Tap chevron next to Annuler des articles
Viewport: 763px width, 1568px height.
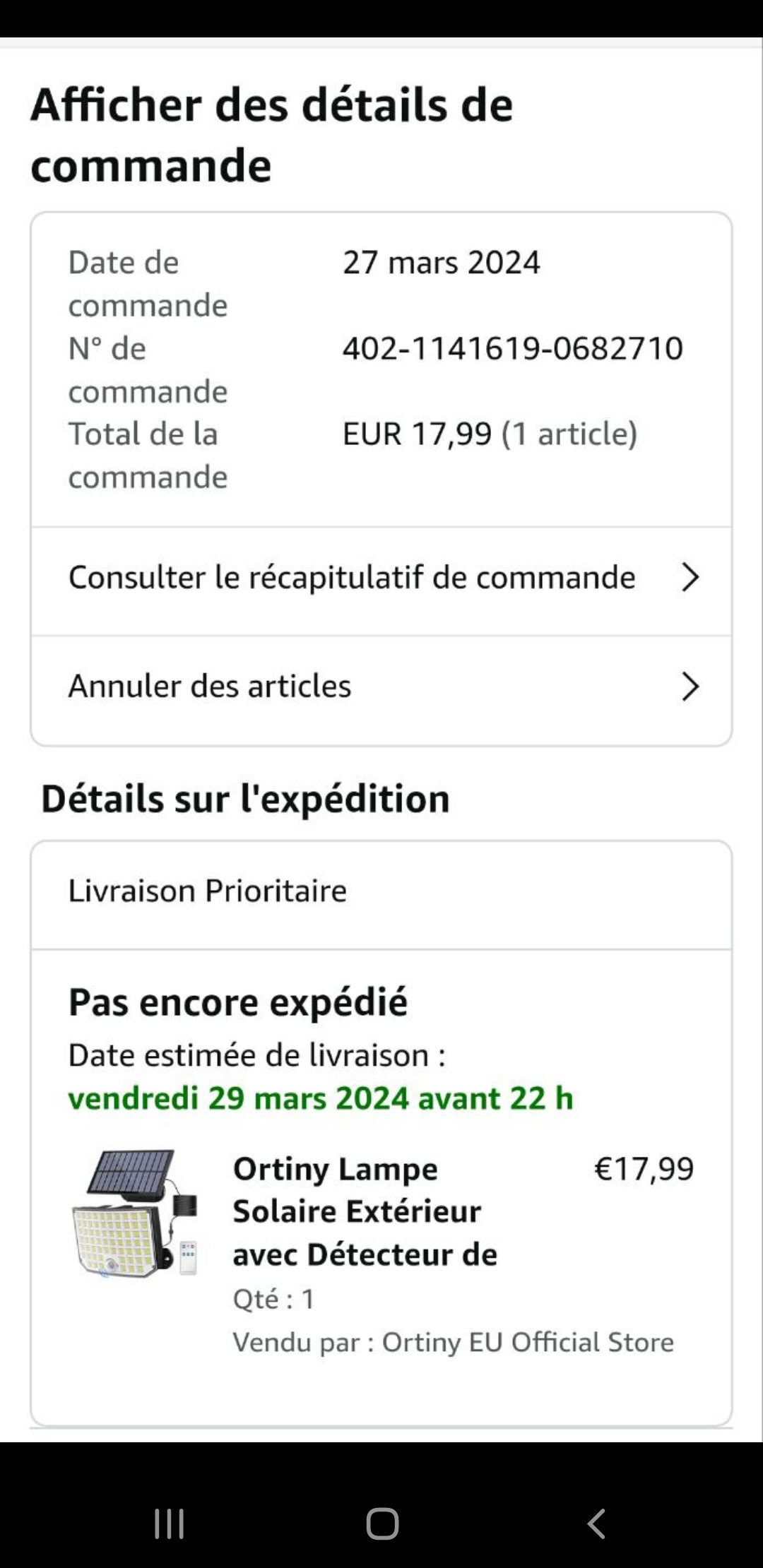[x=690, y=686]
